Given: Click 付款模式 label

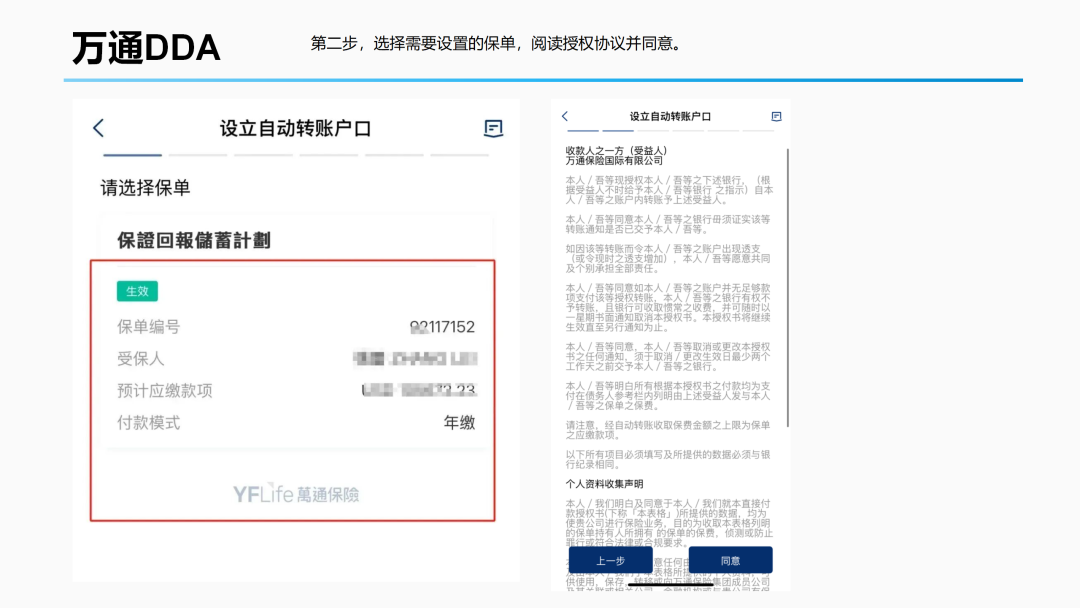Looking at the screenshot, I should (x=149, y=423).
